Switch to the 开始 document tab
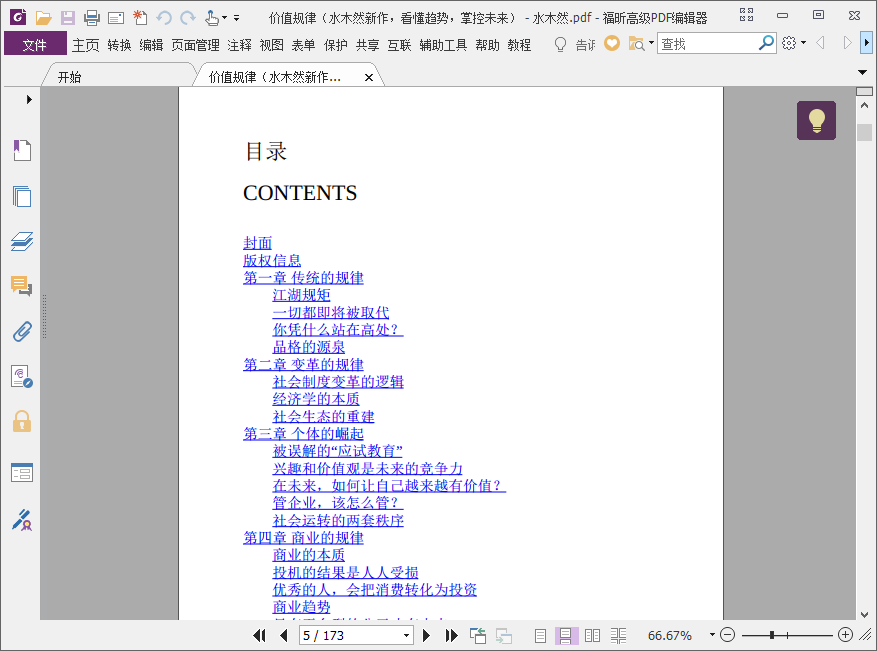This screenshot has height=651, width=877. [69, 77]
